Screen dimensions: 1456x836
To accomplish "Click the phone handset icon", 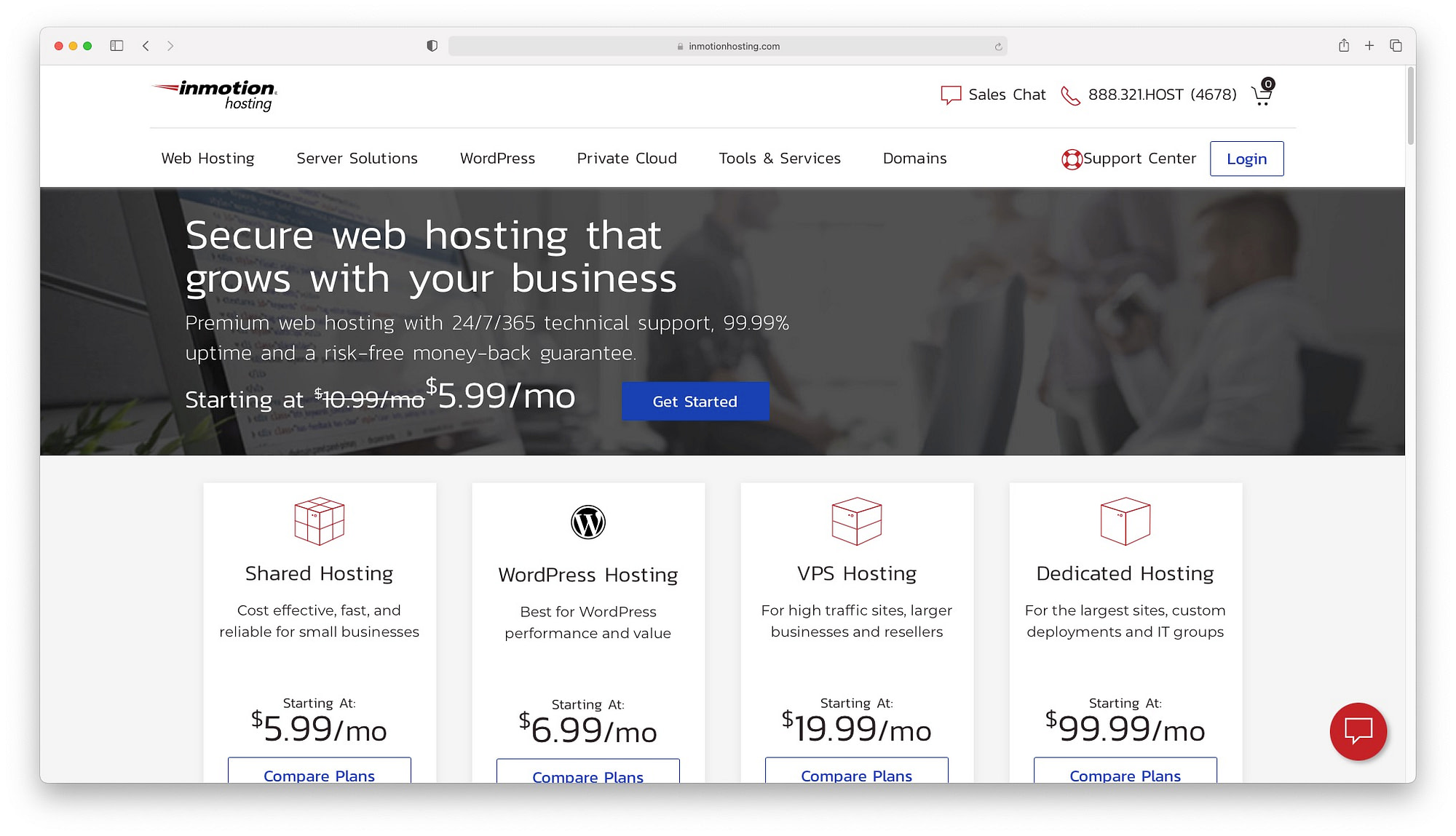I will tap(1070, 95).
